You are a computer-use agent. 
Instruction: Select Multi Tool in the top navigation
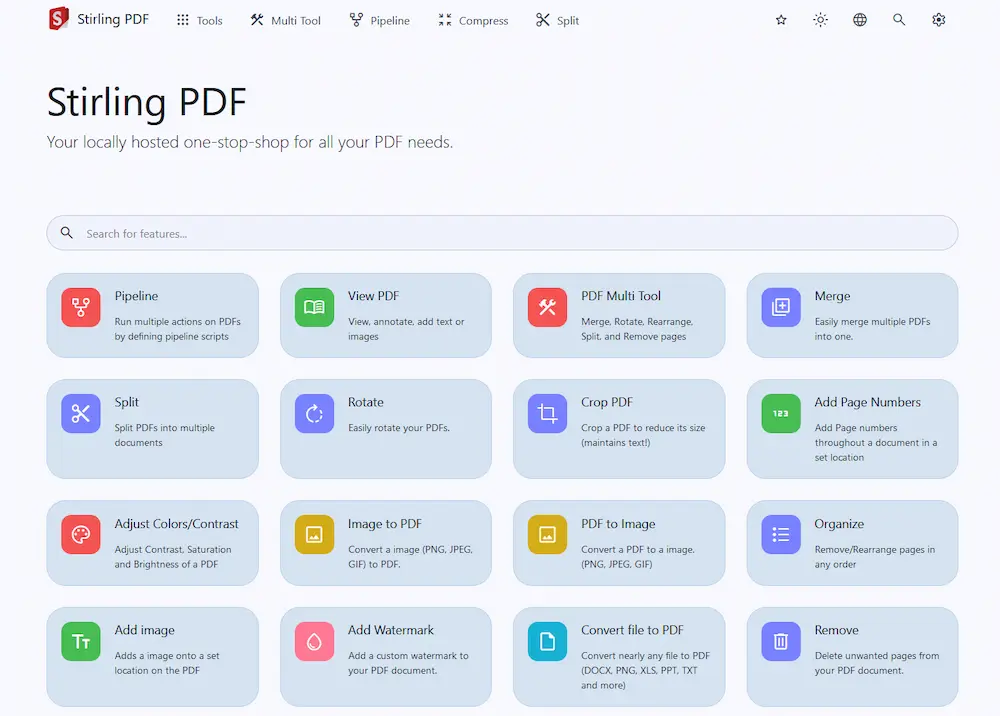coord(285,20)
